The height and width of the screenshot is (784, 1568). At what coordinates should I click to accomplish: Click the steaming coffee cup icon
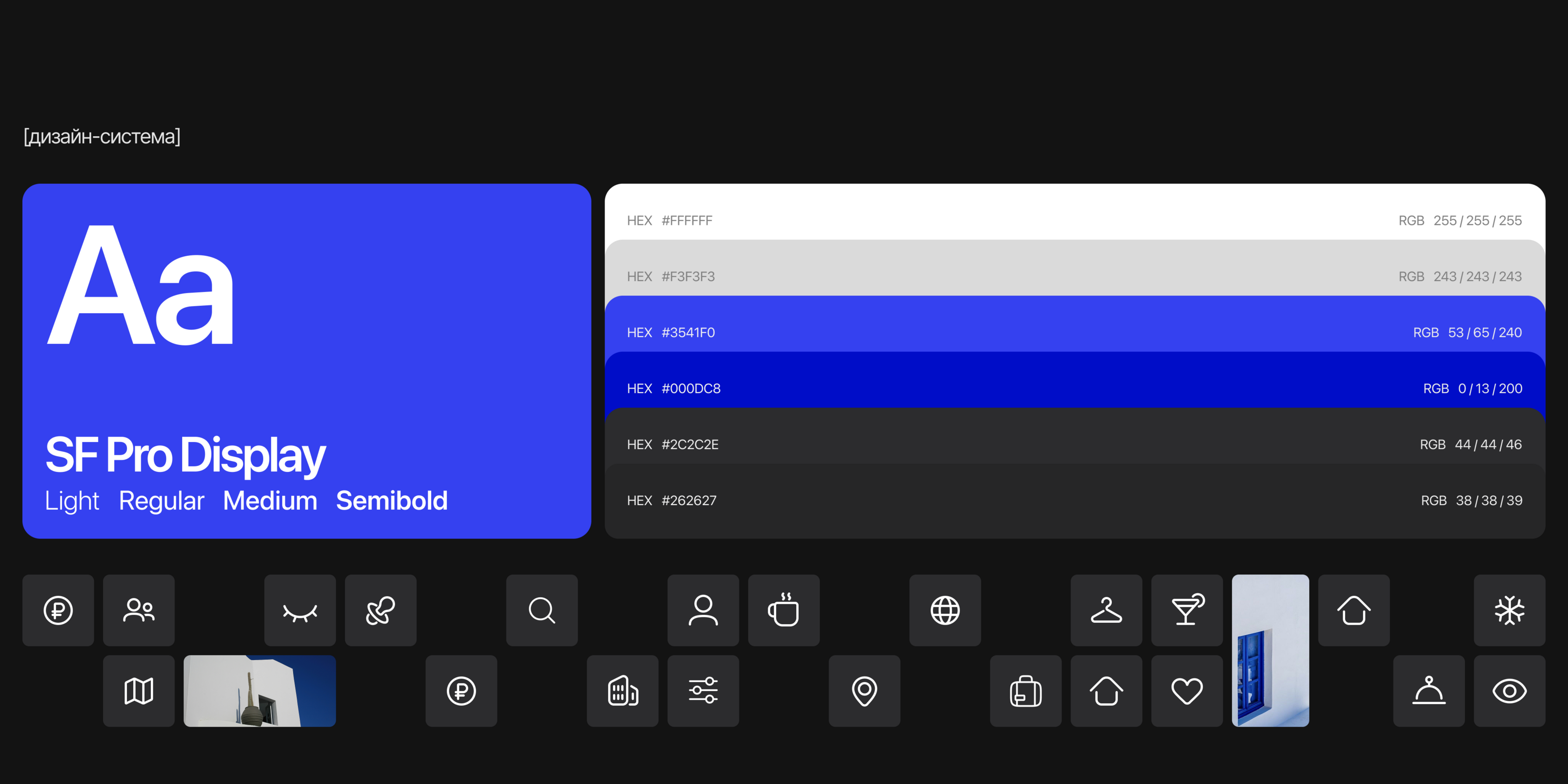tap(784, 610)
